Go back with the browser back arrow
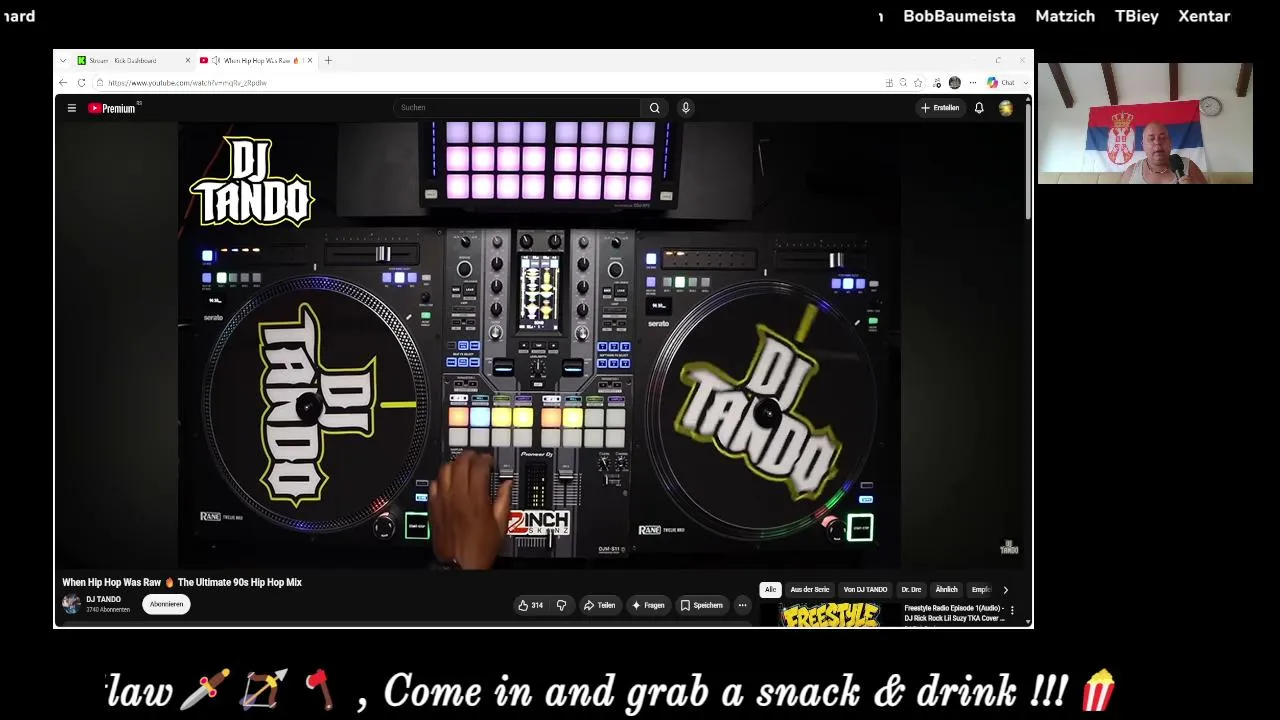This screenshot has height=720, width=1280. (63, 83)
